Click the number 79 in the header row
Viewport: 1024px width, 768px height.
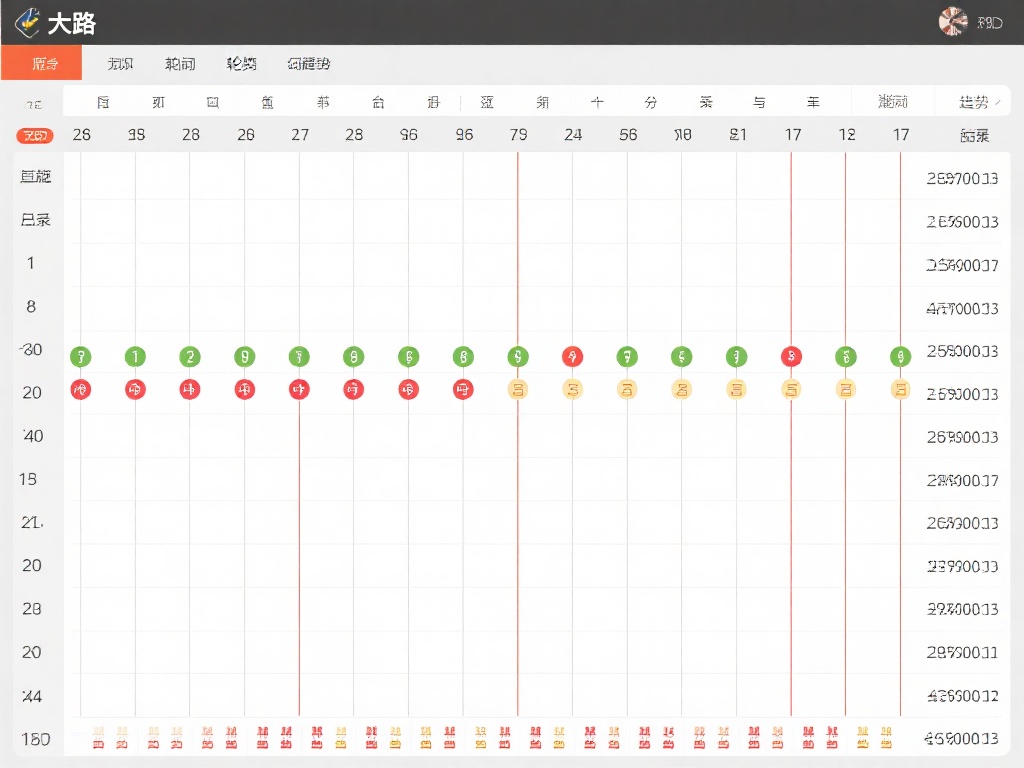click(518, 135)
